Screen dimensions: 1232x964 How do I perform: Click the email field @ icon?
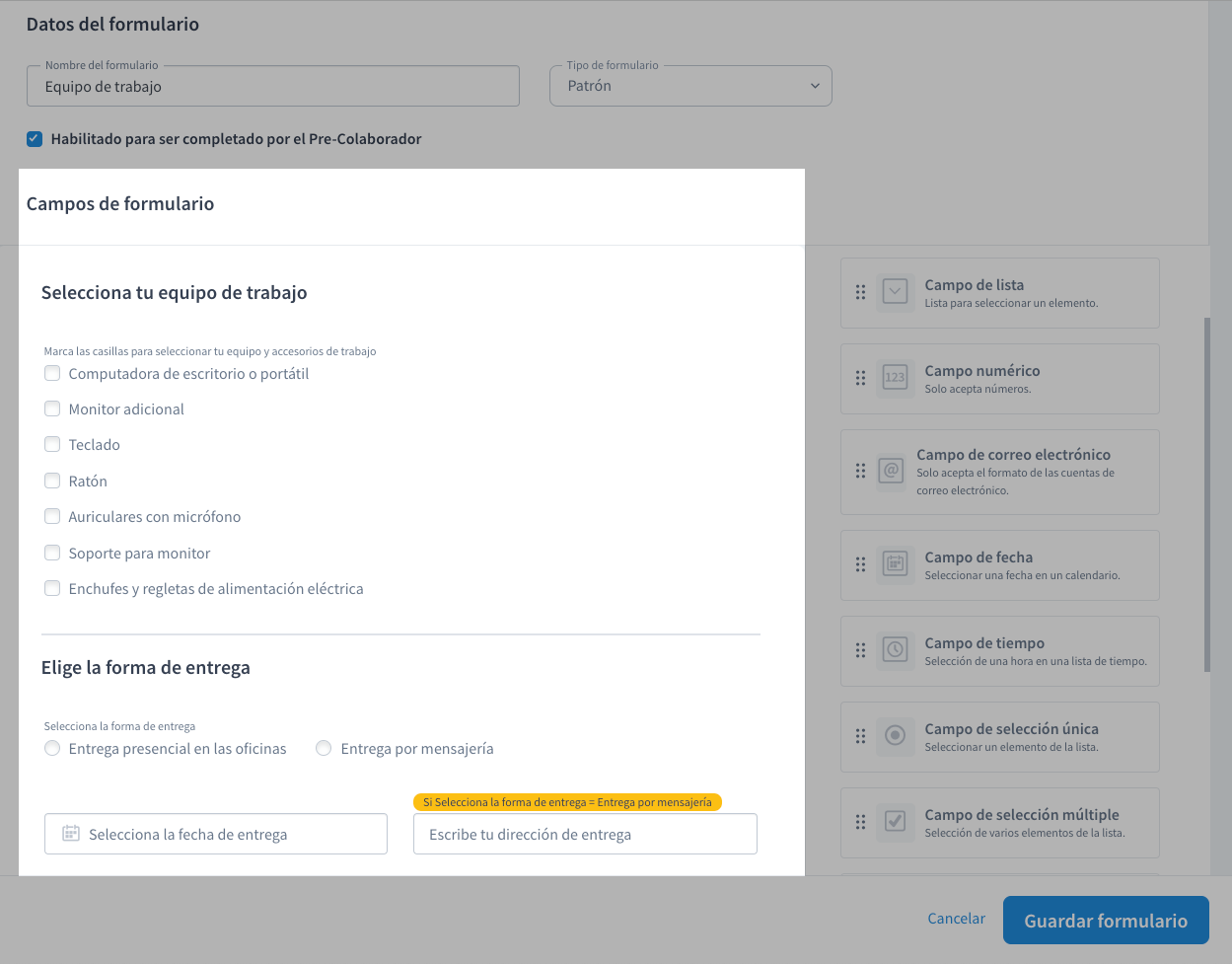point(891,472)
